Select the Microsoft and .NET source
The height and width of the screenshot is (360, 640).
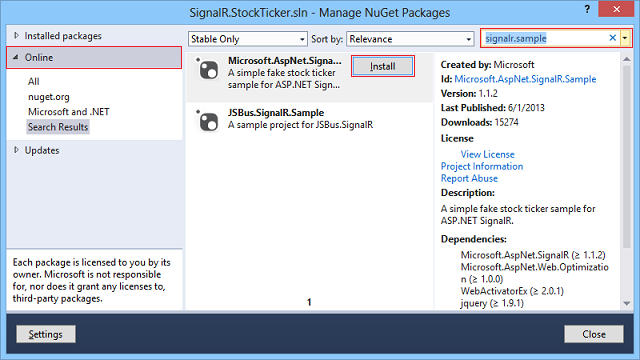69,112
